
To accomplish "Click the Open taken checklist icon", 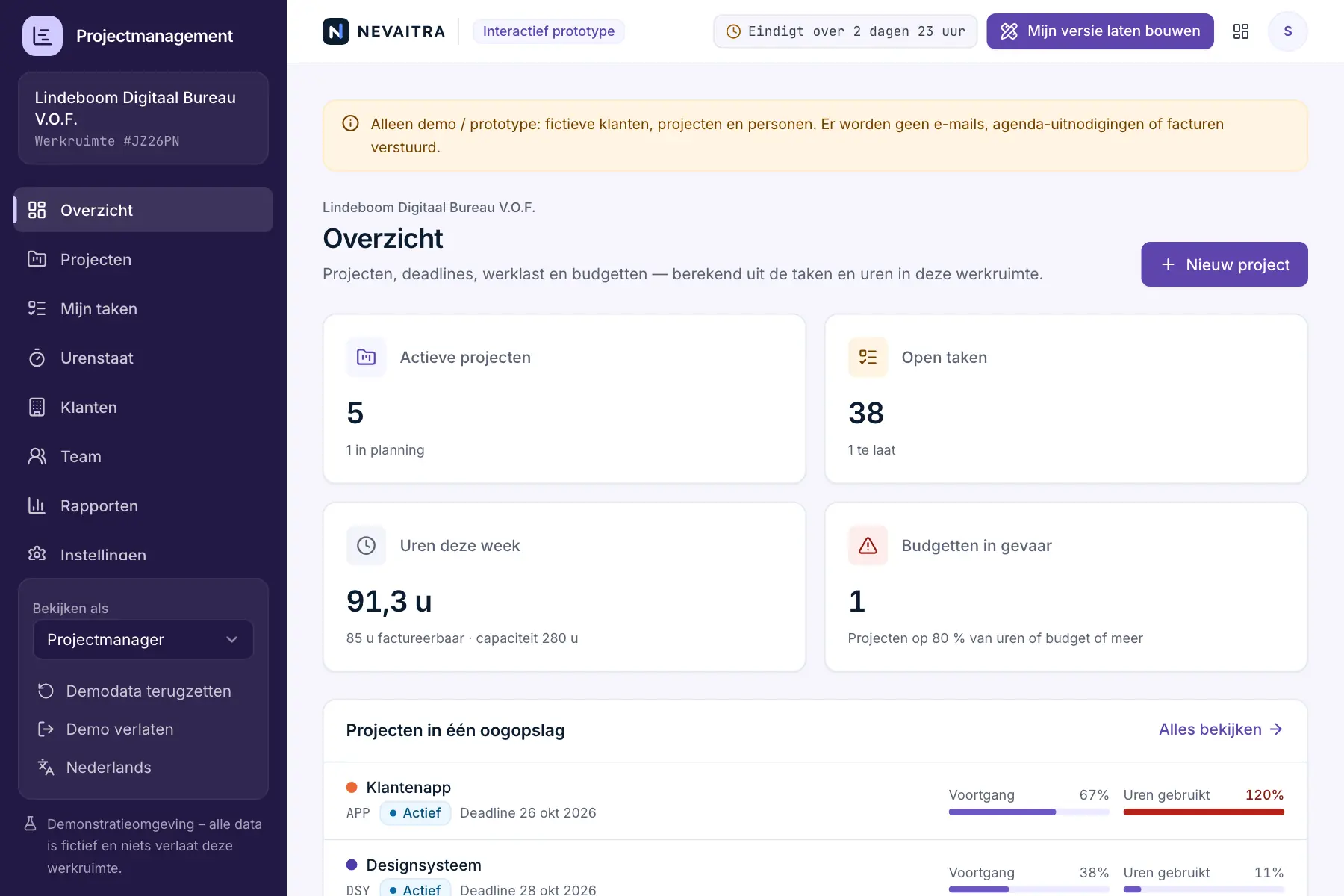I will click(868, 358).
